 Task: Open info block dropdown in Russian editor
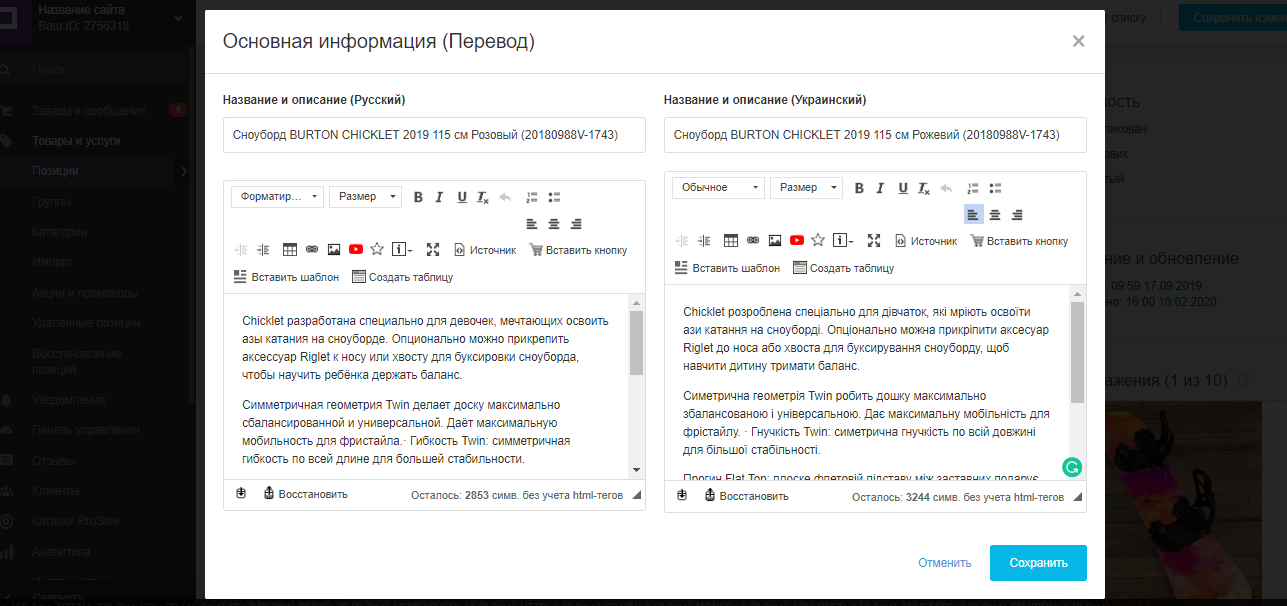(402, 250)
